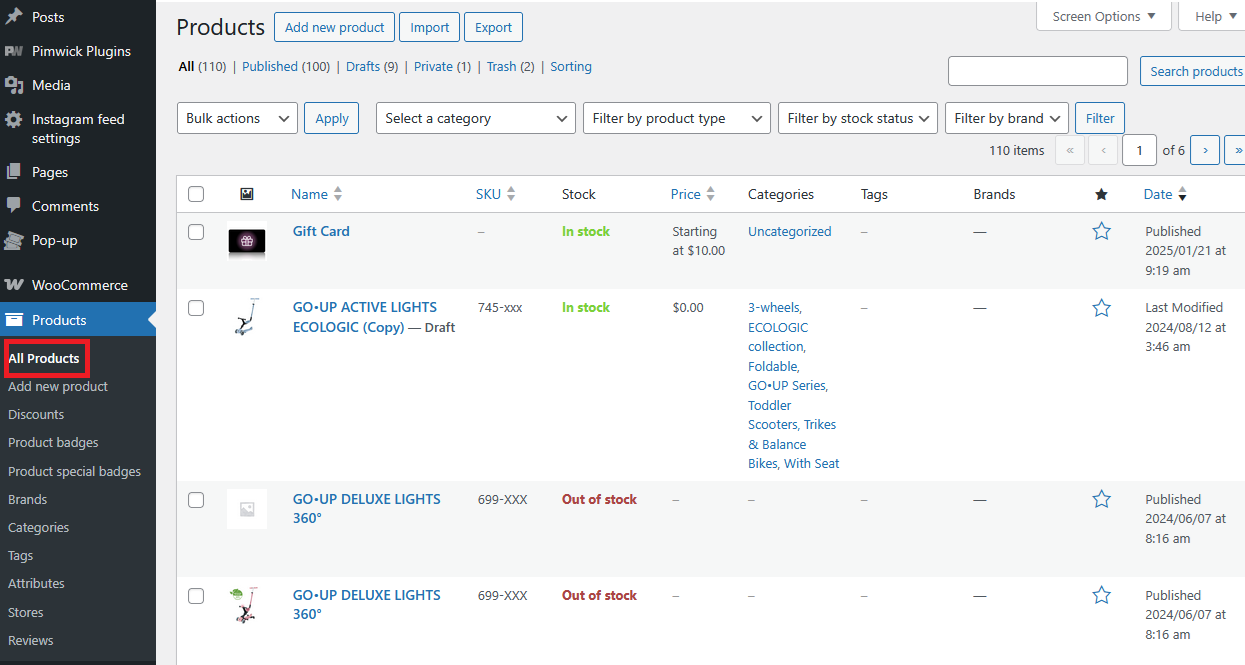Focus the product search input field
The width and height of the screenshot is (1245, 665).
(x=1038, y=71)
